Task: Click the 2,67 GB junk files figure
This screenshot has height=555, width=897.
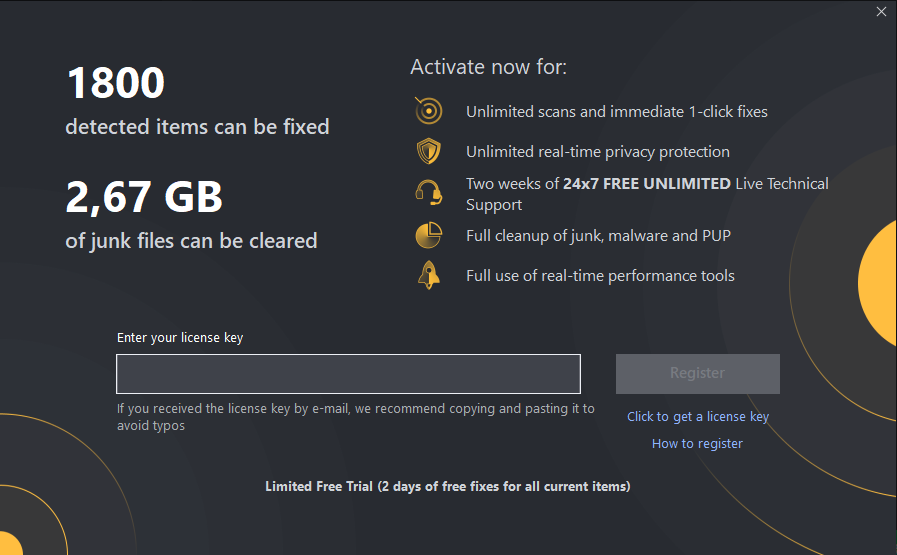Action: (144, 197)
